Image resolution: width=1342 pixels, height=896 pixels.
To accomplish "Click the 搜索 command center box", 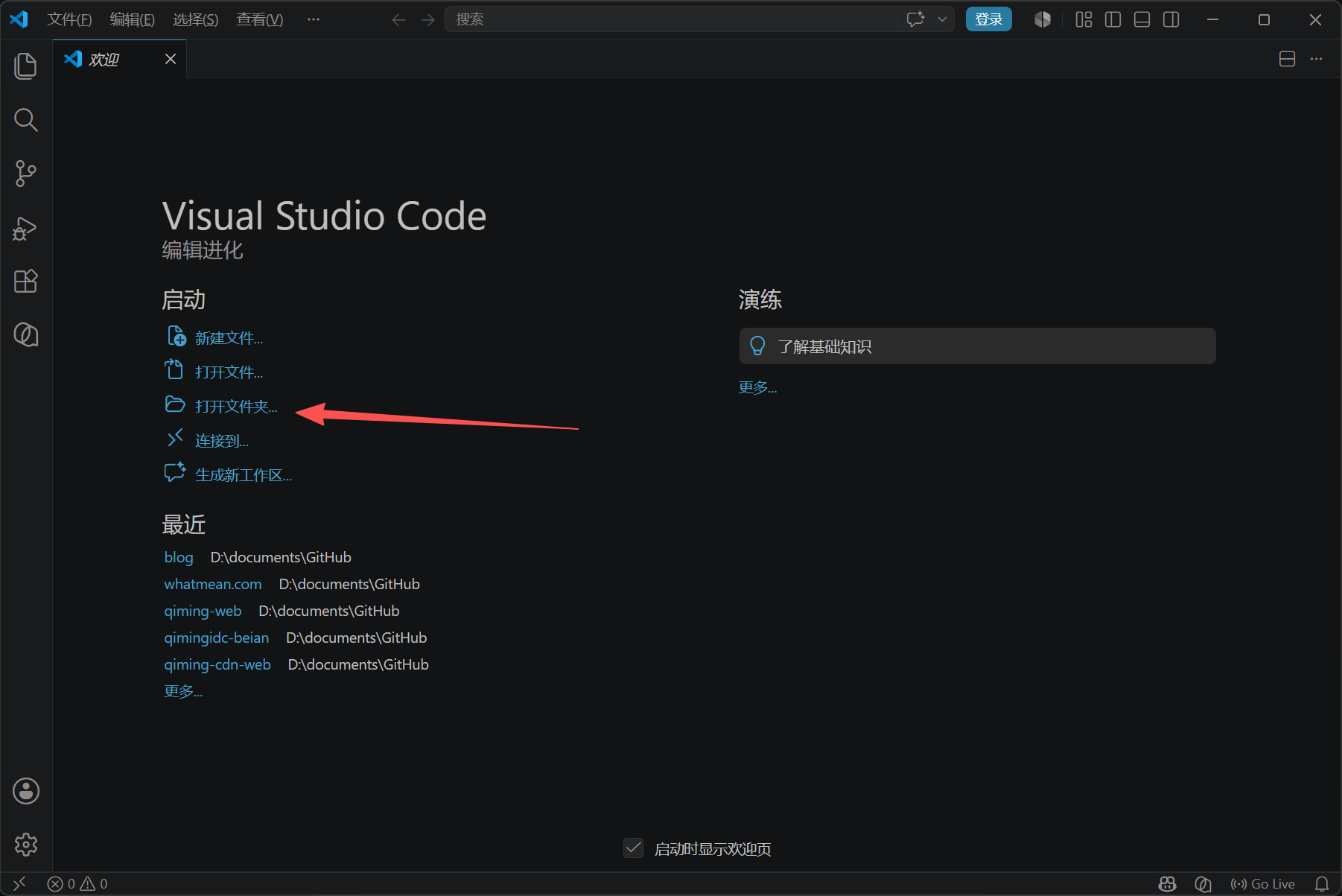I will coord(671,19).
